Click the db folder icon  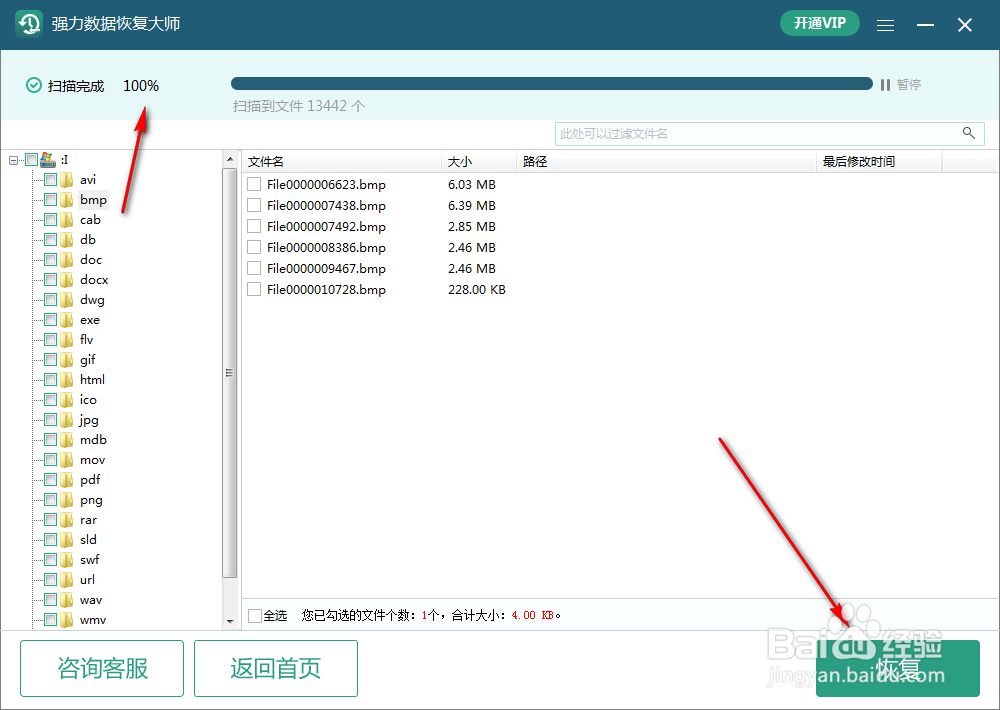click(x=67, y=240)
